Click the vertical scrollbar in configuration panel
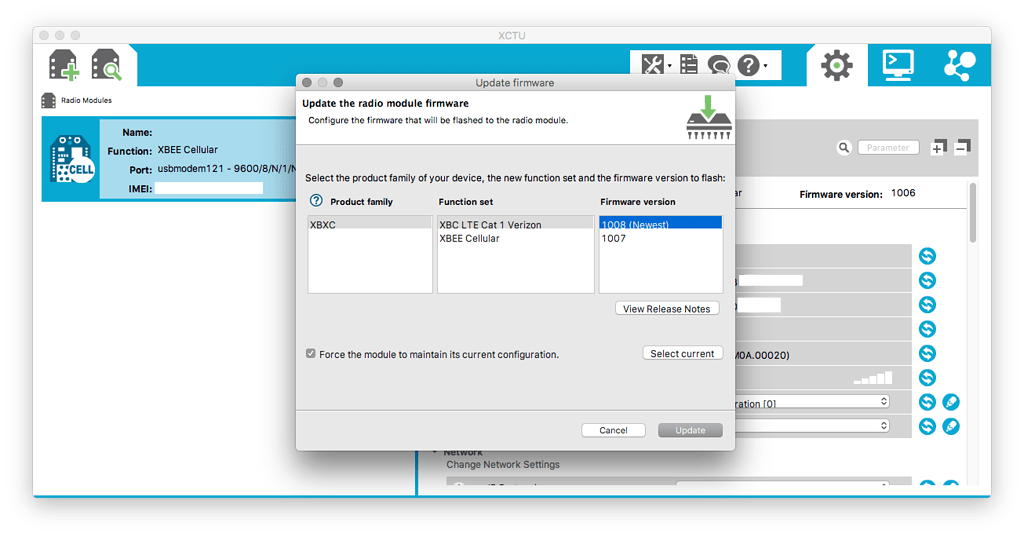Image resolution: width=1024 pixels, height=536 pixels. click(x=972, y=213)
